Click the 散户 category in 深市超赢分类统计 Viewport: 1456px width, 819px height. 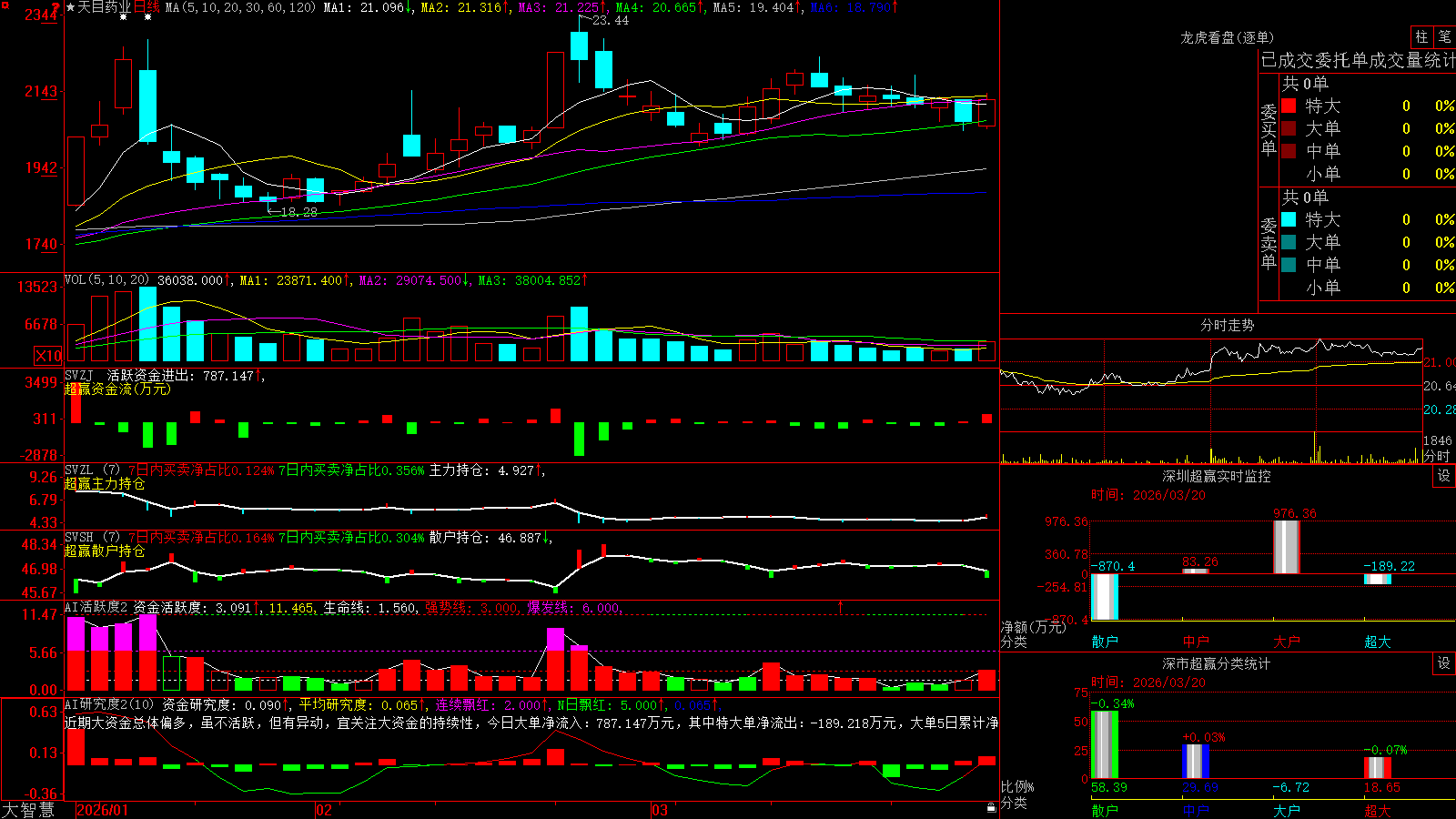click(x=1105, y=810)
